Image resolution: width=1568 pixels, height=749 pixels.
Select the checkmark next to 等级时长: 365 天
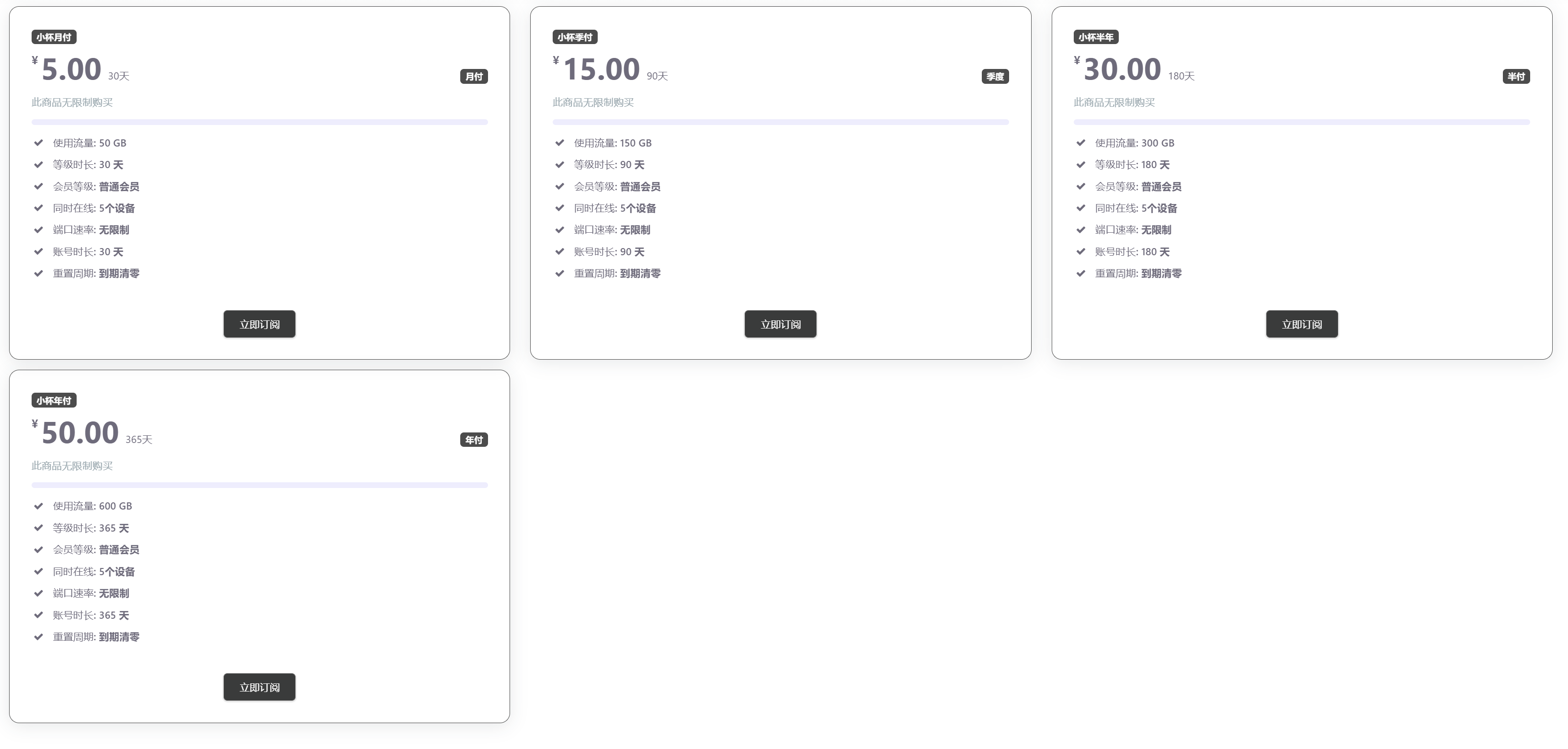[x=38, y=528]
